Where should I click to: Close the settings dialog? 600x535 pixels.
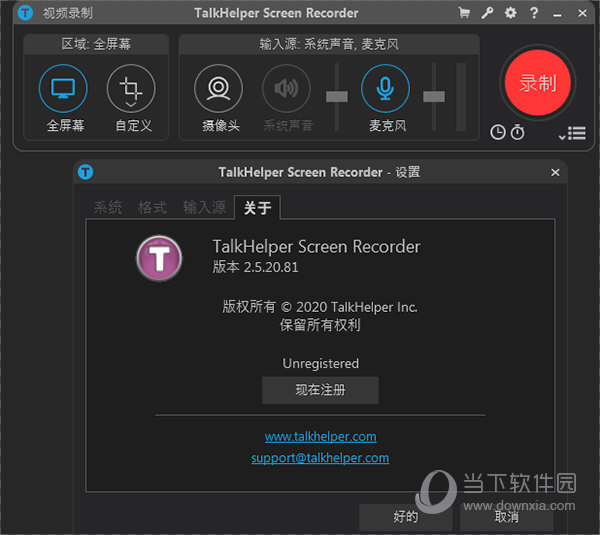[555, 173]
